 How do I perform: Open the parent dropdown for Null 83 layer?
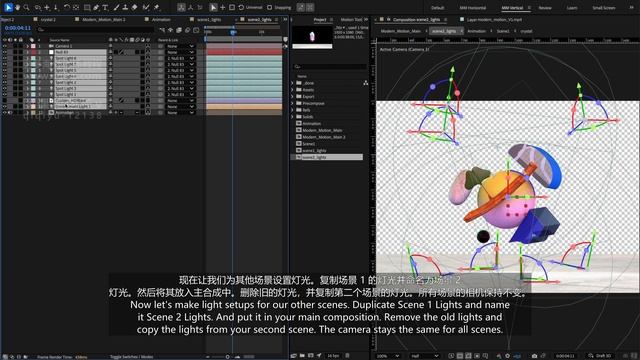click(181, 52)
